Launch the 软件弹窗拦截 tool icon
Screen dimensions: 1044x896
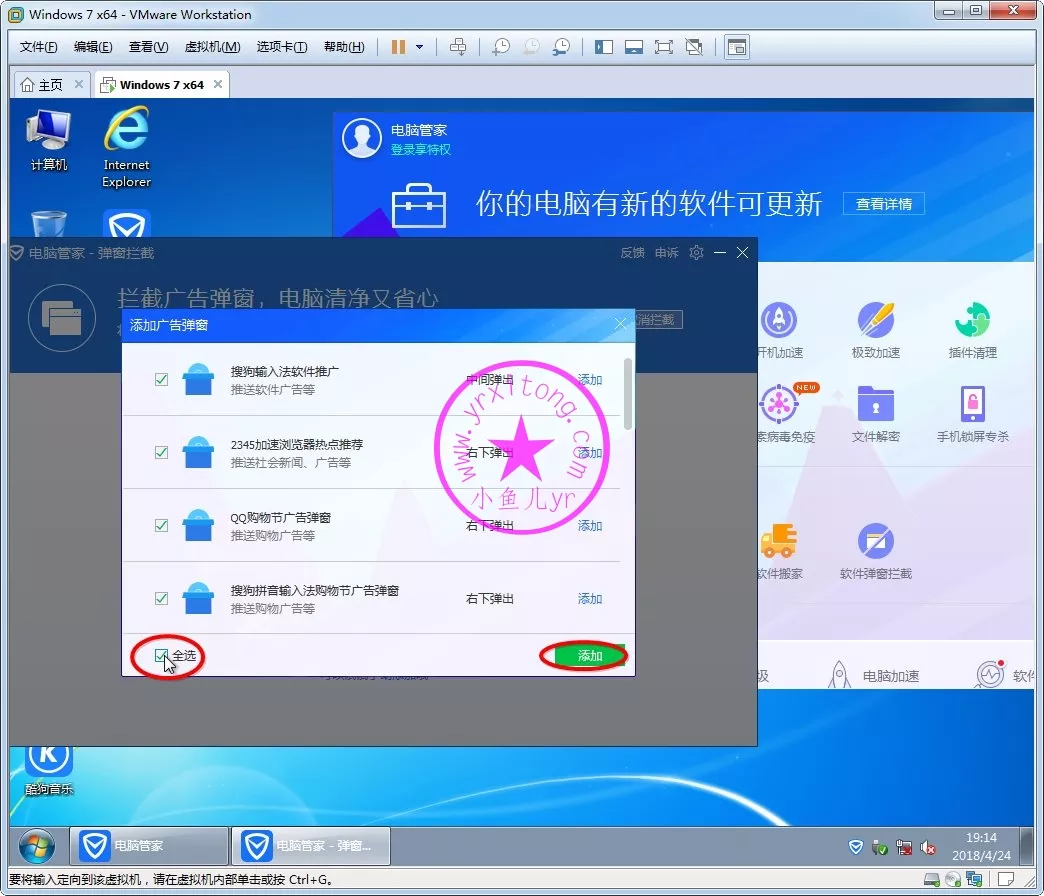pyautogui.click(x=876, y=543)
